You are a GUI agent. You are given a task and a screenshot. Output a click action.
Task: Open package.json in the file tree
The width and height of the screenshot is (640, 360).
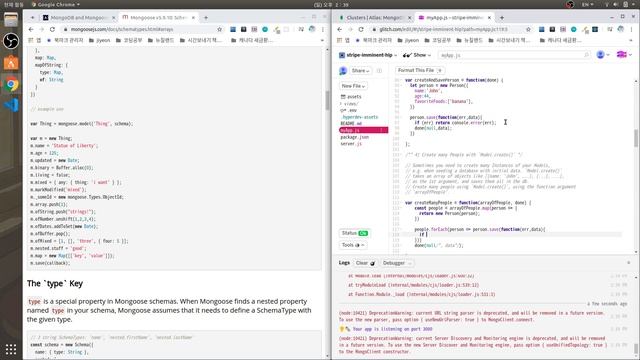[354, 137]
